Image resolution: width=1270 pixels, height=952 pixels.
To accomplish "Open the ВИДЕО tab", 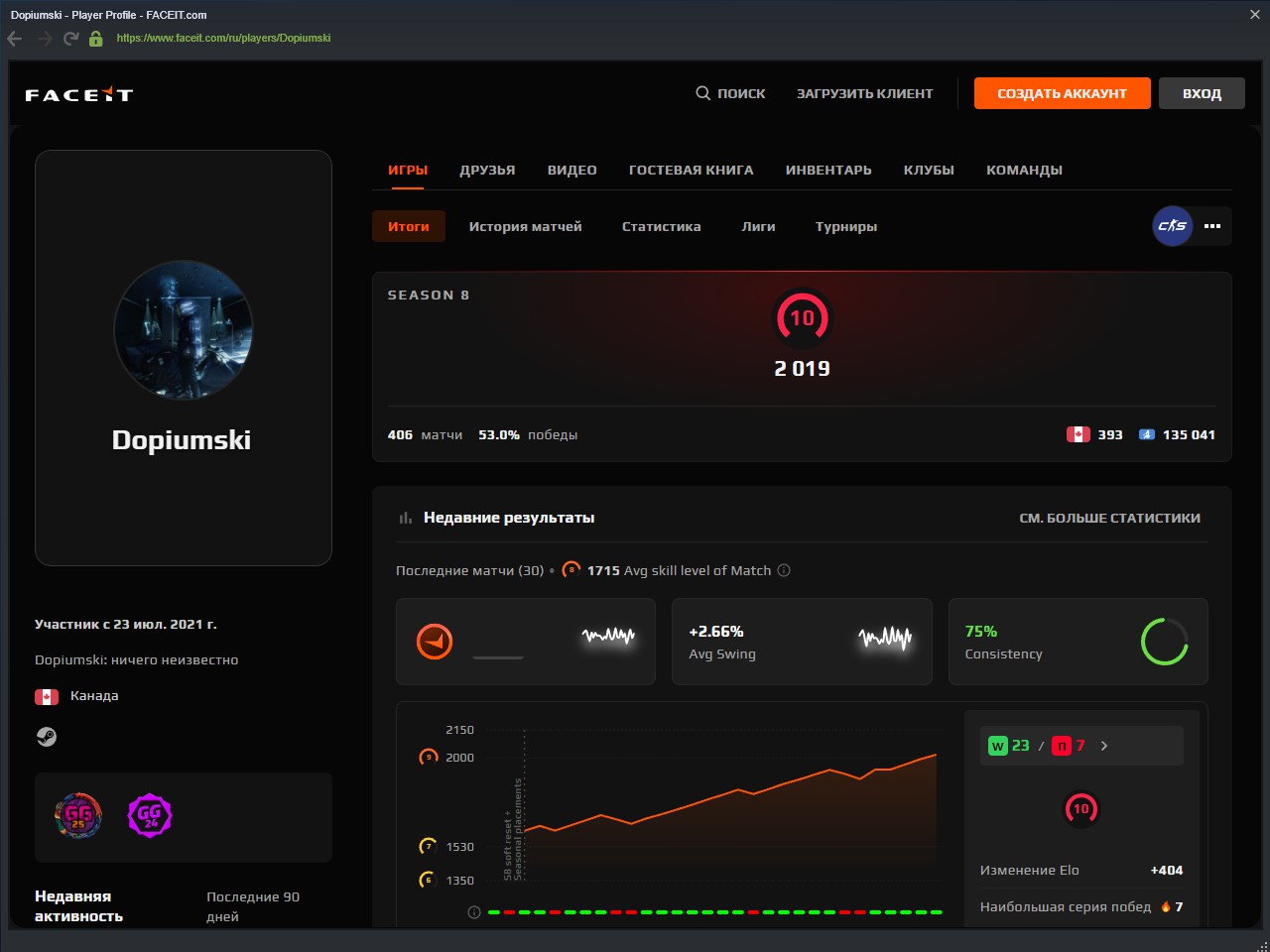I will 572,170.
